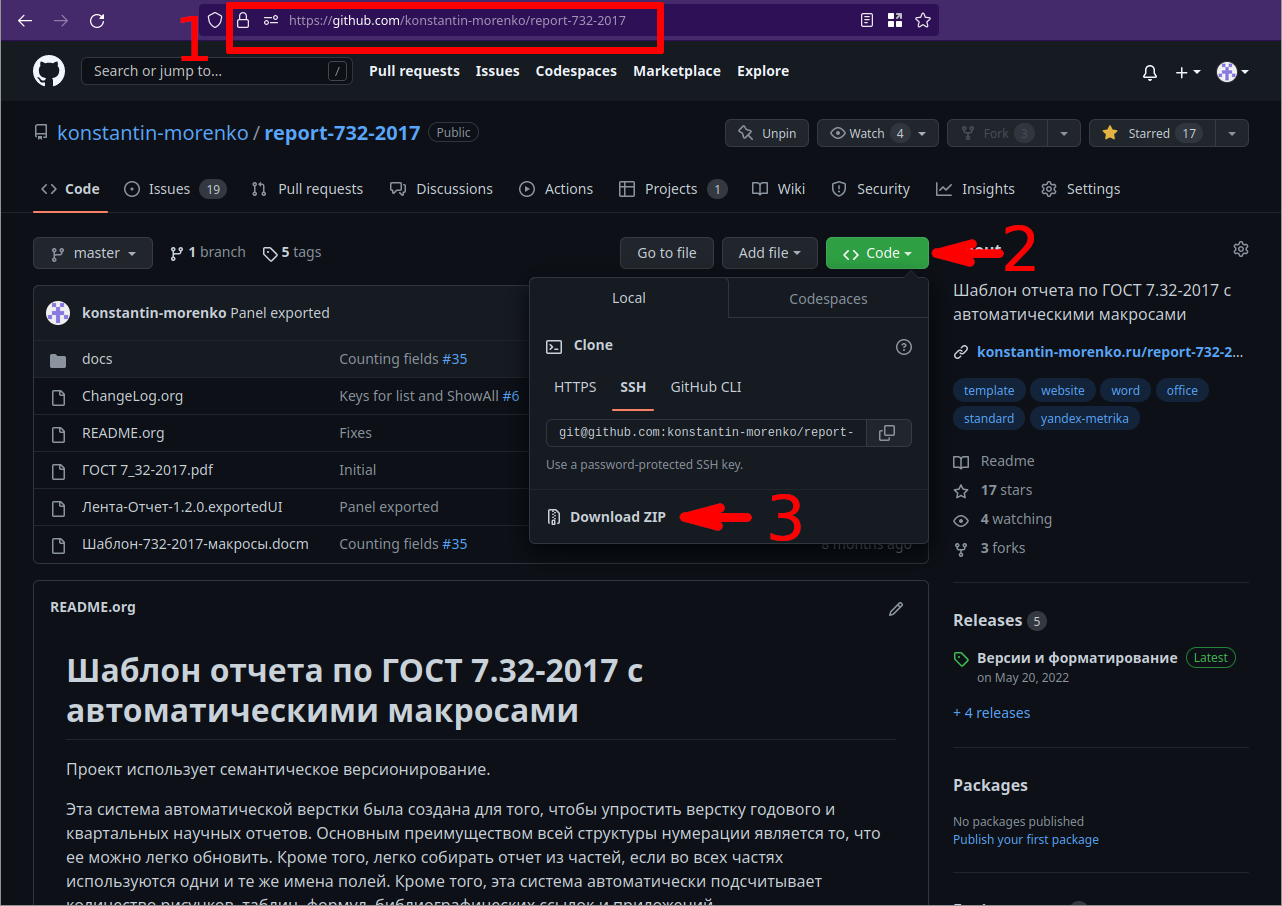
Task: Click the clone help question mark icon
Action: pyautogui.click(x=904, y=347)
